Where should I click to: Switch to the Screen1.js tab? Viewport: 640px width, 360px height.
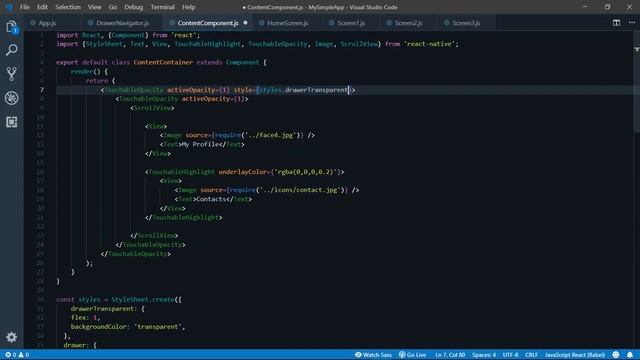tap(351, 23)
